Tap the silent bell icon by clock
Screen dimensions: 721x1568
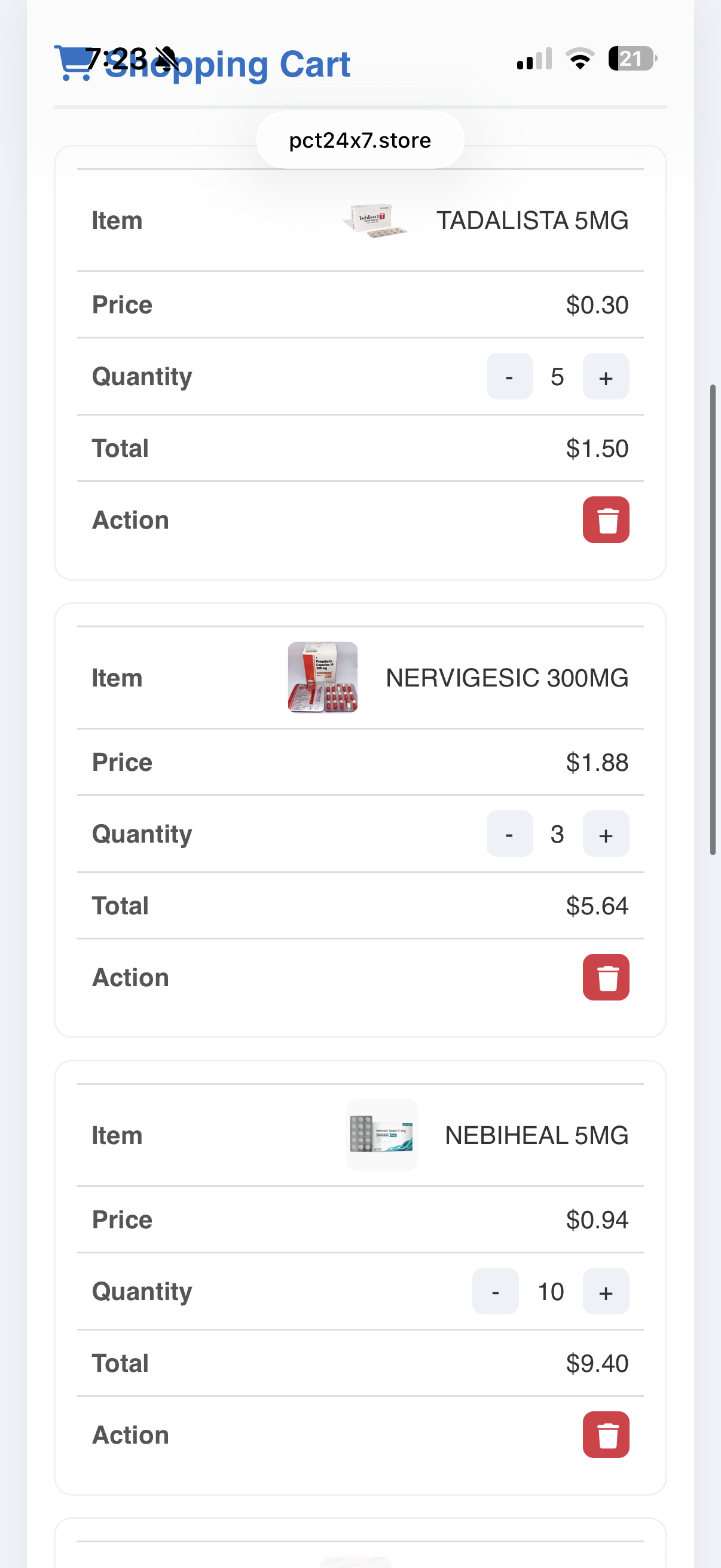pyautogui.click(x=166, y=59)
